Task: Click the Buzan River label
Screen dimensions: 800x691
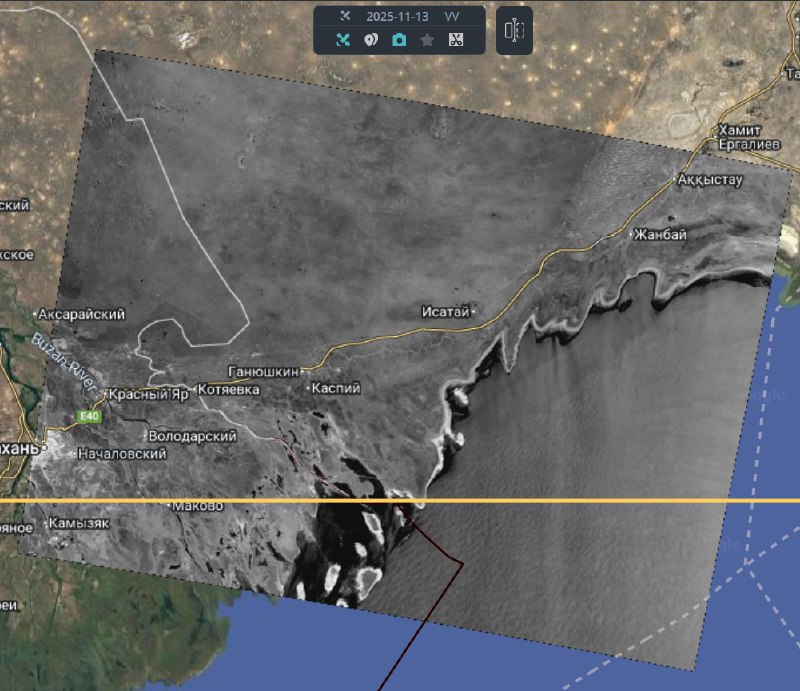Action: tap(64, 362)
